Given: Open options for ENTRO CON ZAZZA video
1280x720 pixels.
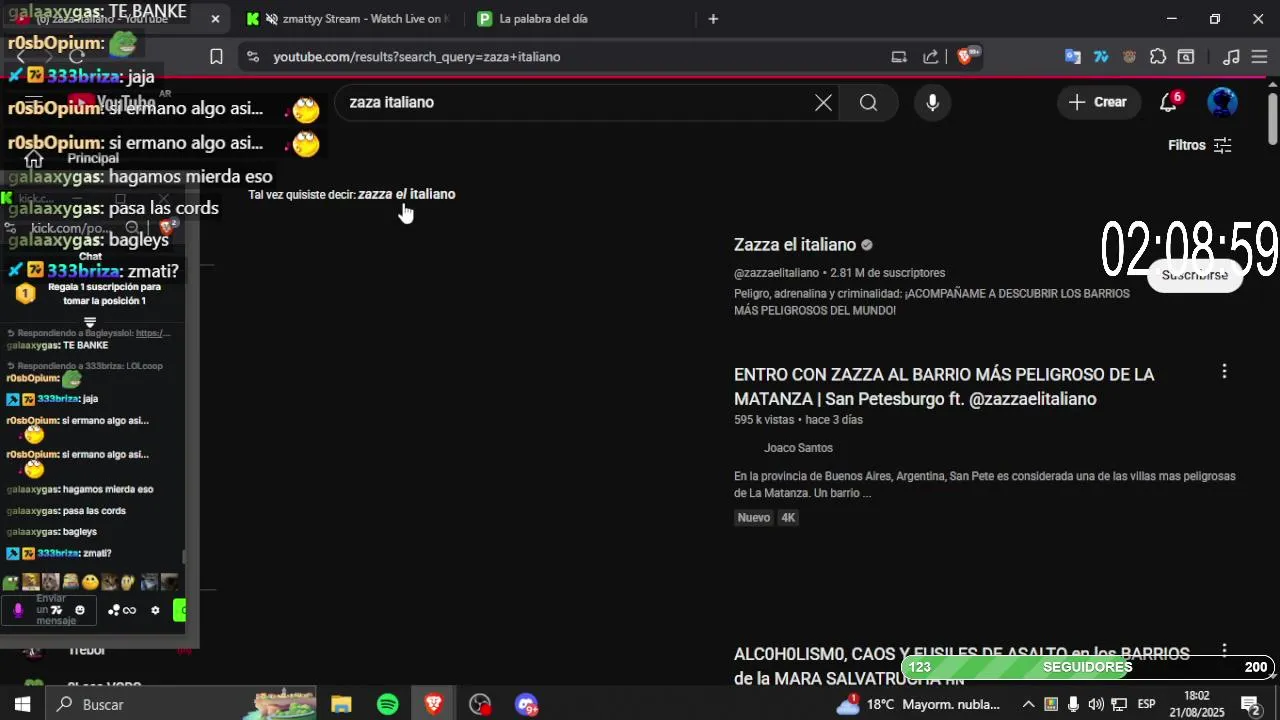Looking at the screenshot, I should pos(1224,372).
